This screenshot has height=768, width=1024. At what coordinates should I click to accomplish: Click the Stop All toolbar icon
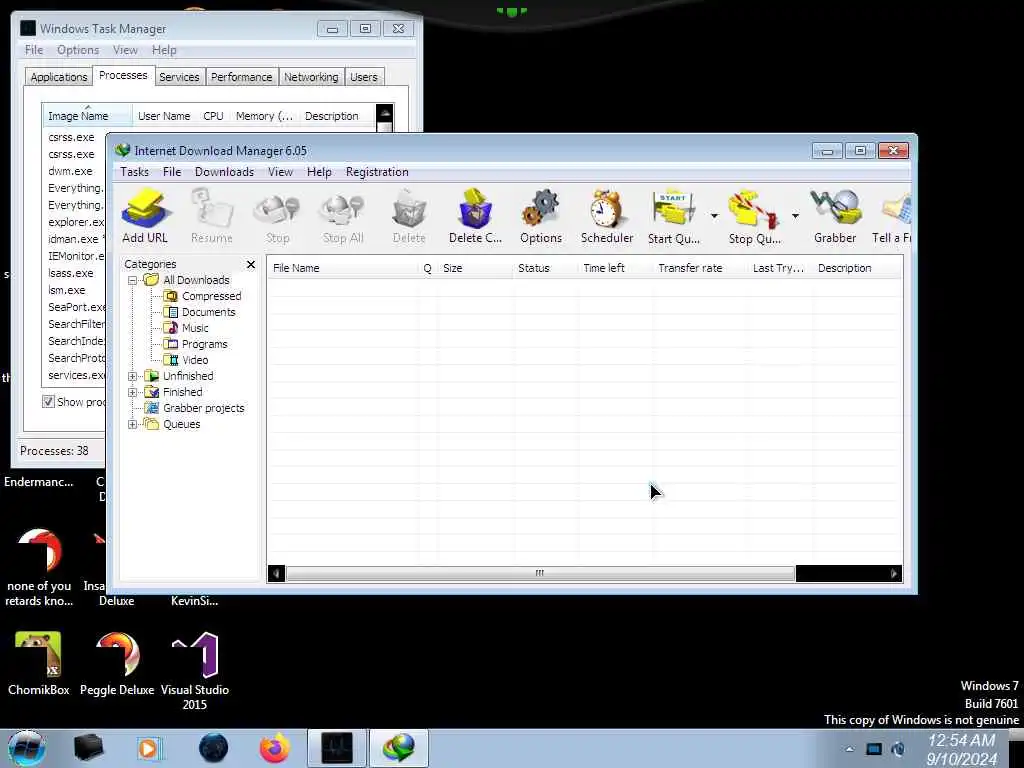(343, 217)
